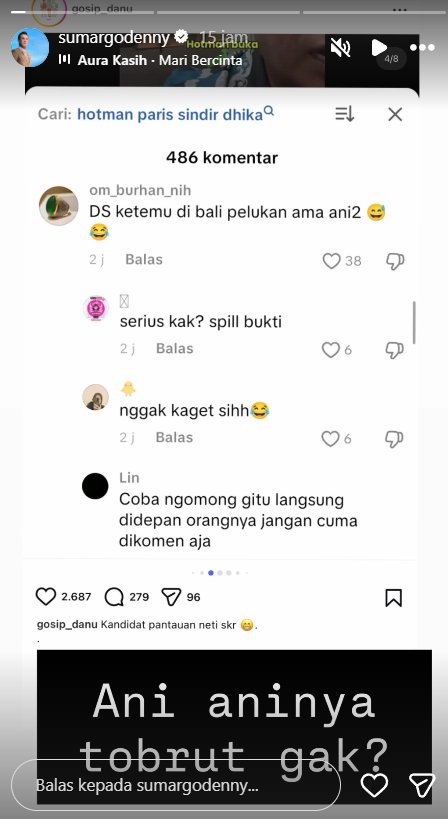The width and height of the screenshot is (448, 819).
Task: Bookmark the gosip_danu post
Action: pos(394,598)
